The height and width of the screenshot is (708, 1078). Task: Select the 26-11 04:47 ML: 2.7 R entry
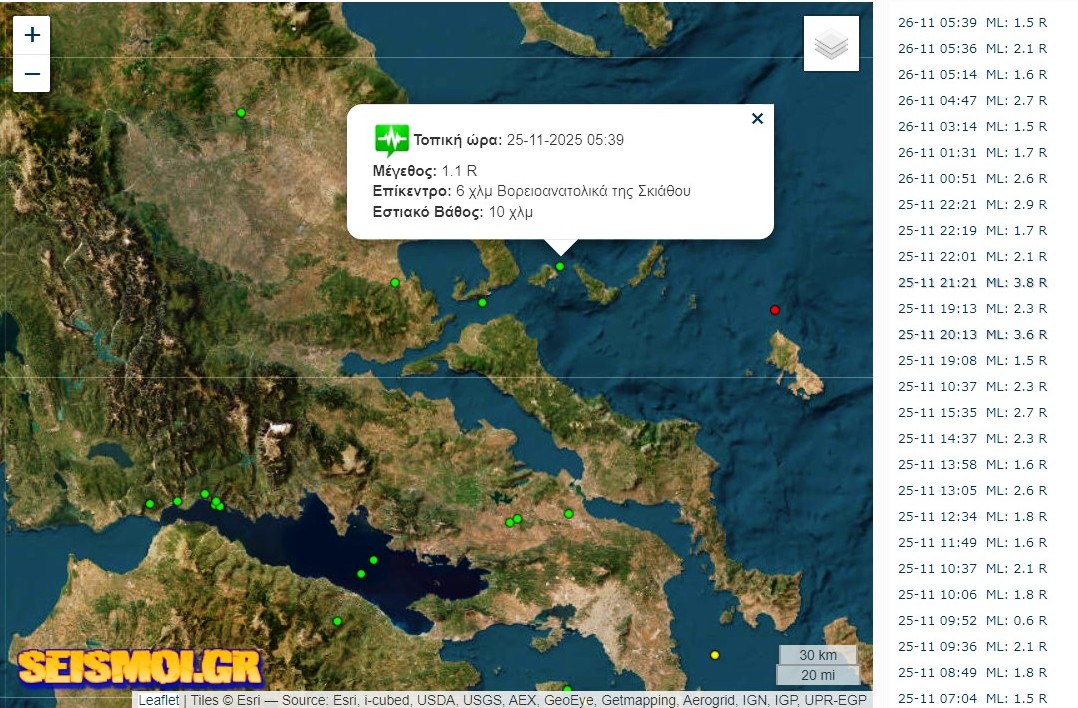click(972, 100)
